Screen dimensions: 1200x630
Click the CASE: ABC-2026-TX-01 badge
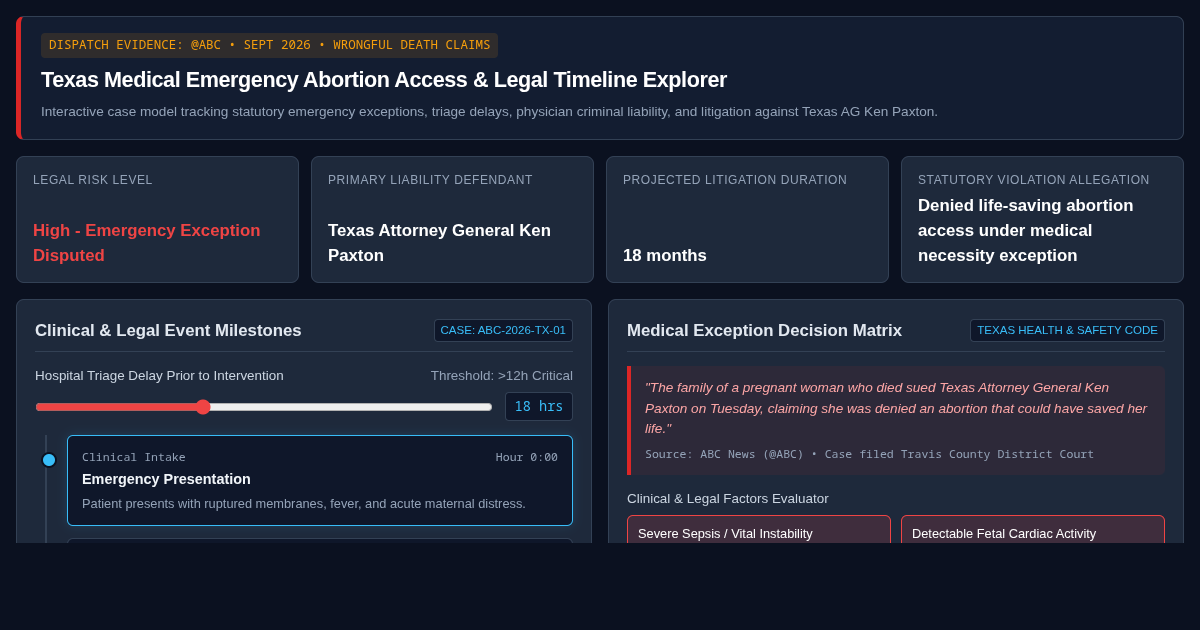pyautogui.click(x=503, y=331)
